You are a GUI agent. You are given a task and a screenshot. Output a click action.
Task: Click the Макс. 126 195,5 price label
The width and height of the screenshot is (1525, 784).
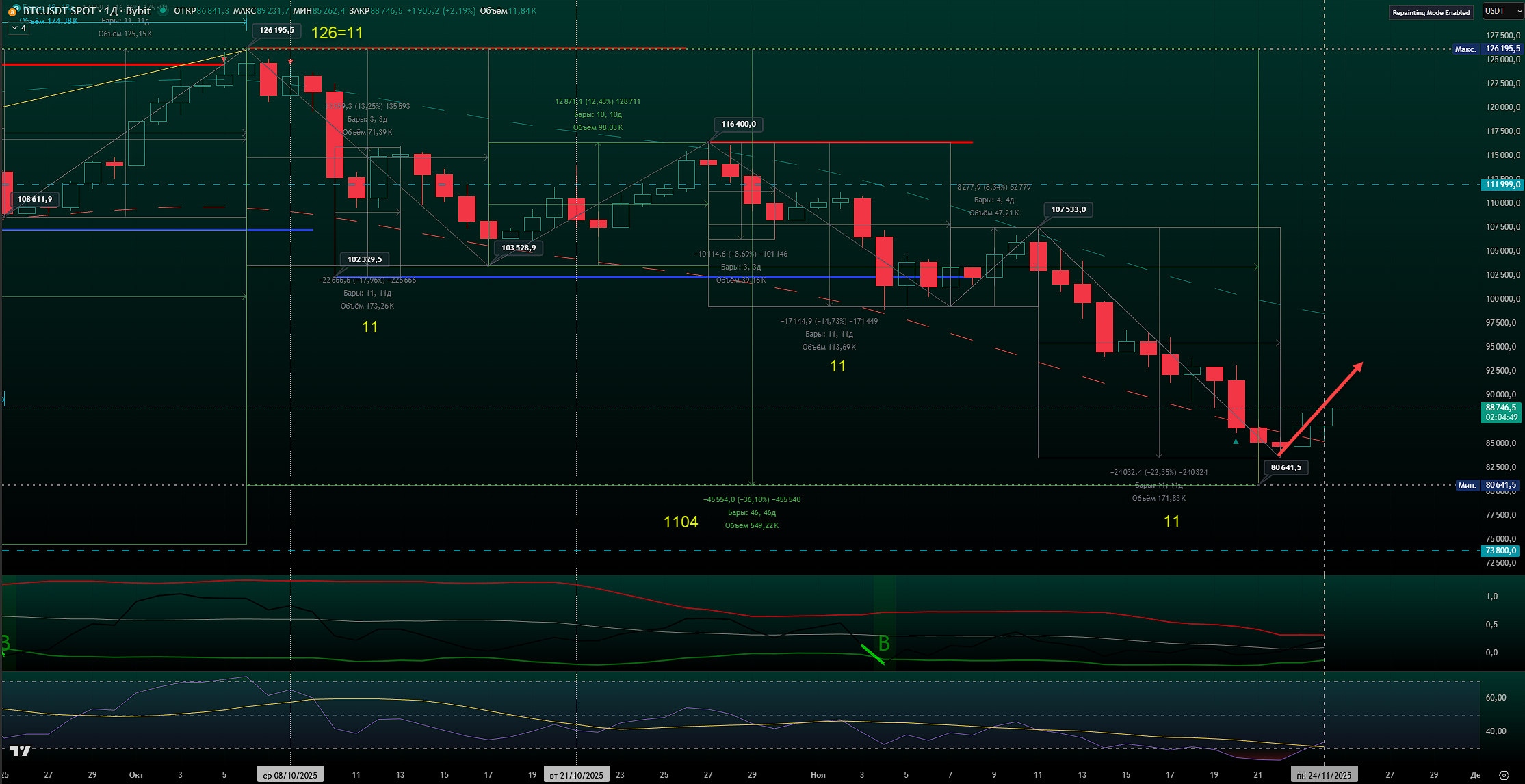tap(1487, 49)
